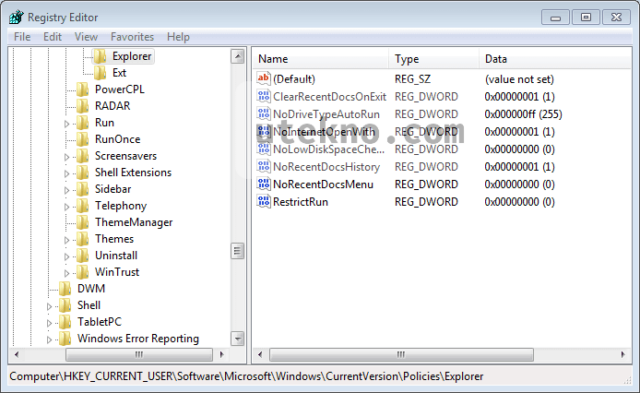Select the Shell tree item label
Viewport: 640px width, 393px height.
click(x=89, y=305)
